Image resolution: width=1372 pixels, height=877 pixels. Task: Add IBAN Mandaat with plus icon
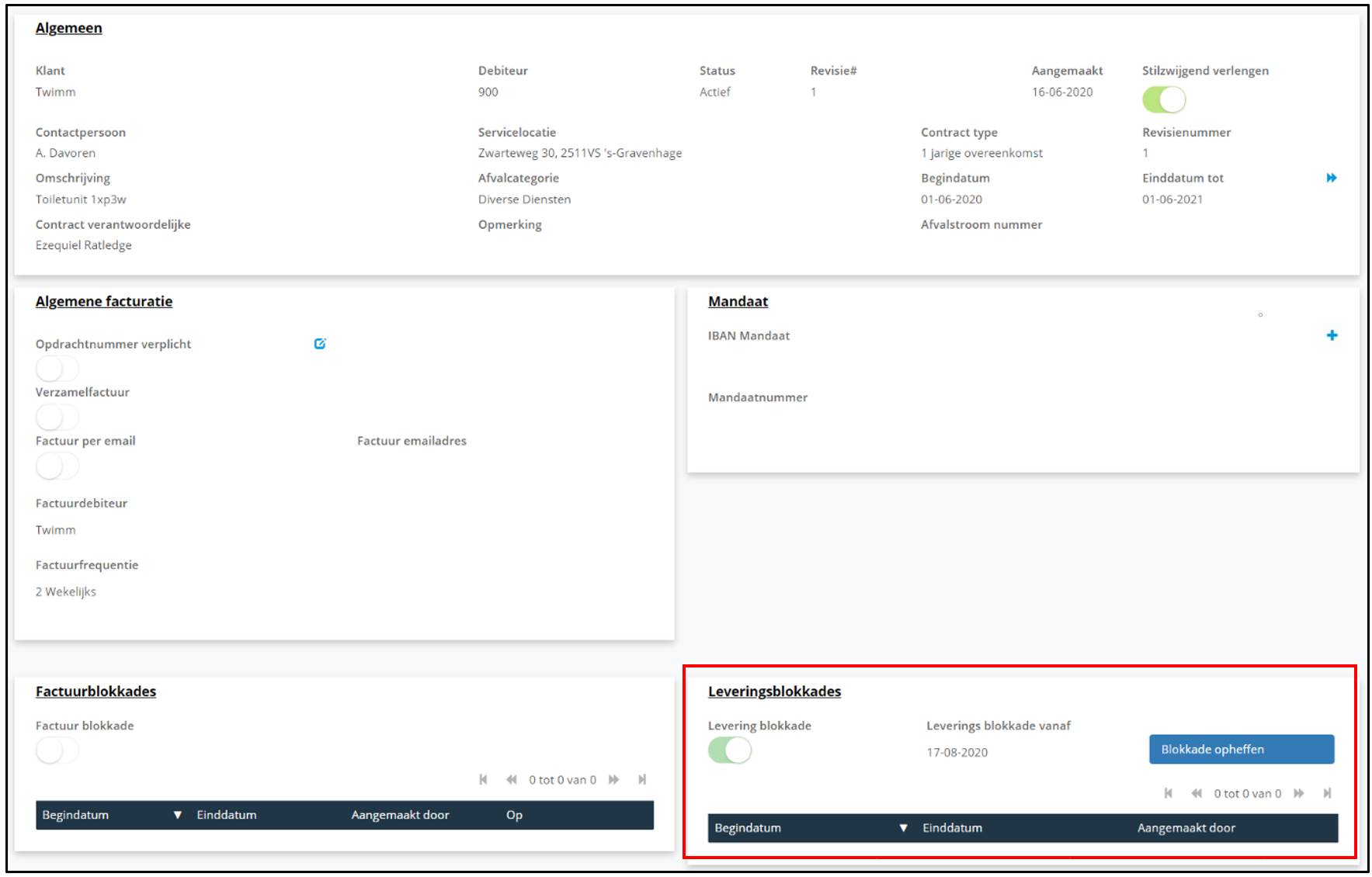1332,335
